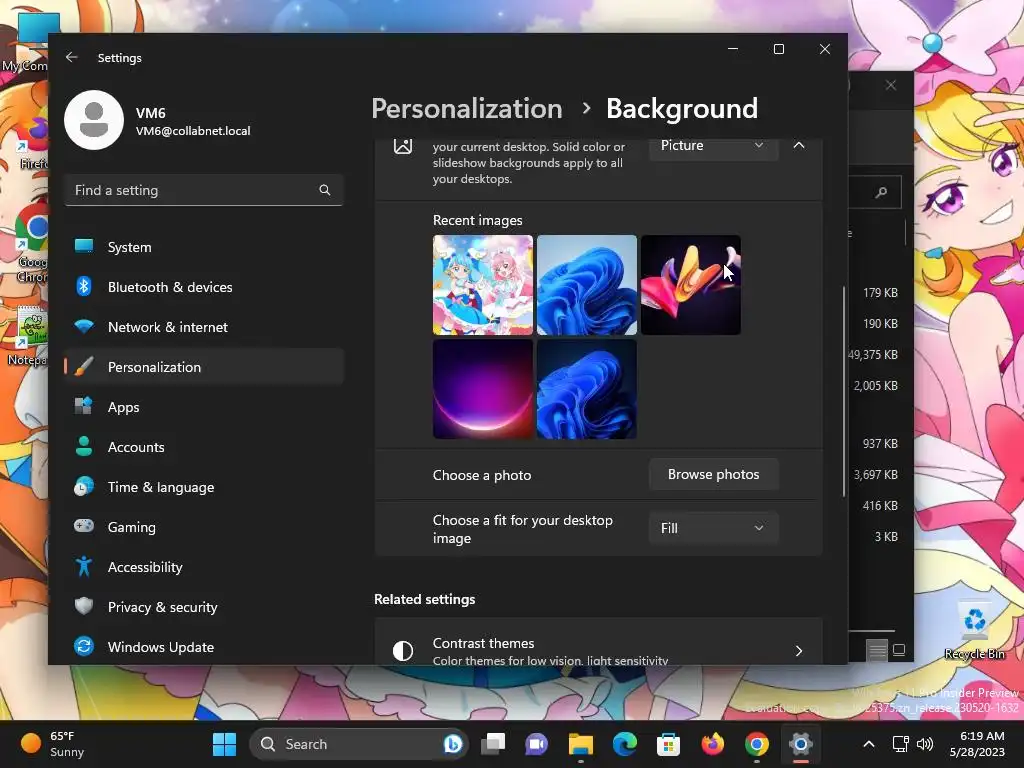This screenshot has height=768, width=1024.
Task: Open Bing chat icon in taskbar search
Action: click(452, 744)
